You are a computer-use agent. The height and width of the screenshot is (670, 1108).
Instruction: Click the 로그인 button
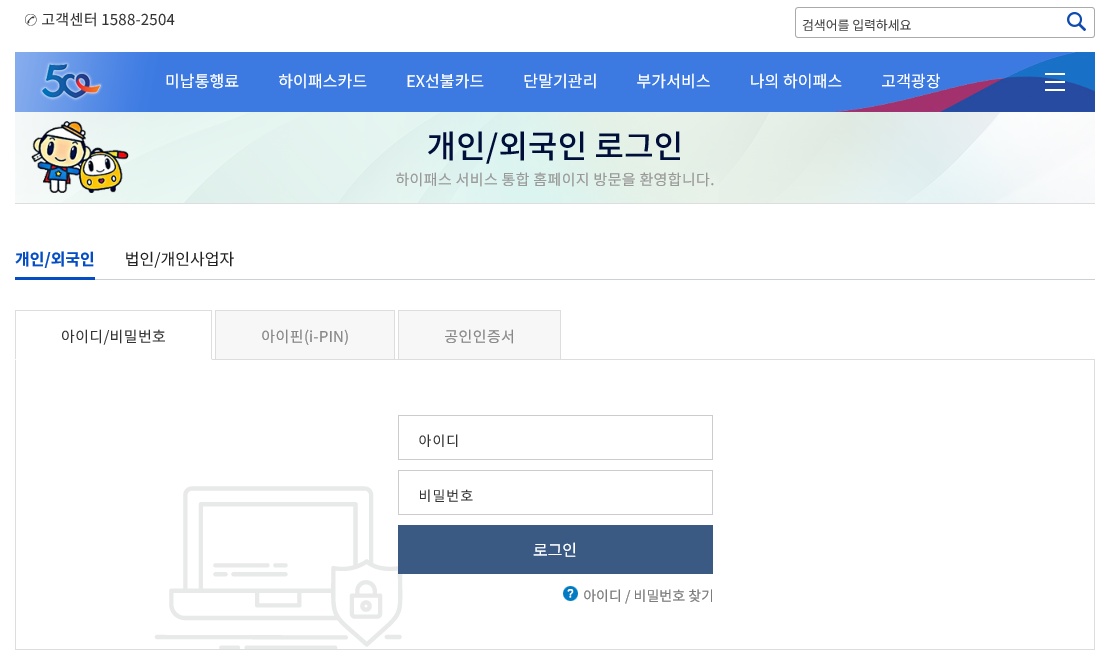pyautogui.click(x=555, y=549)
